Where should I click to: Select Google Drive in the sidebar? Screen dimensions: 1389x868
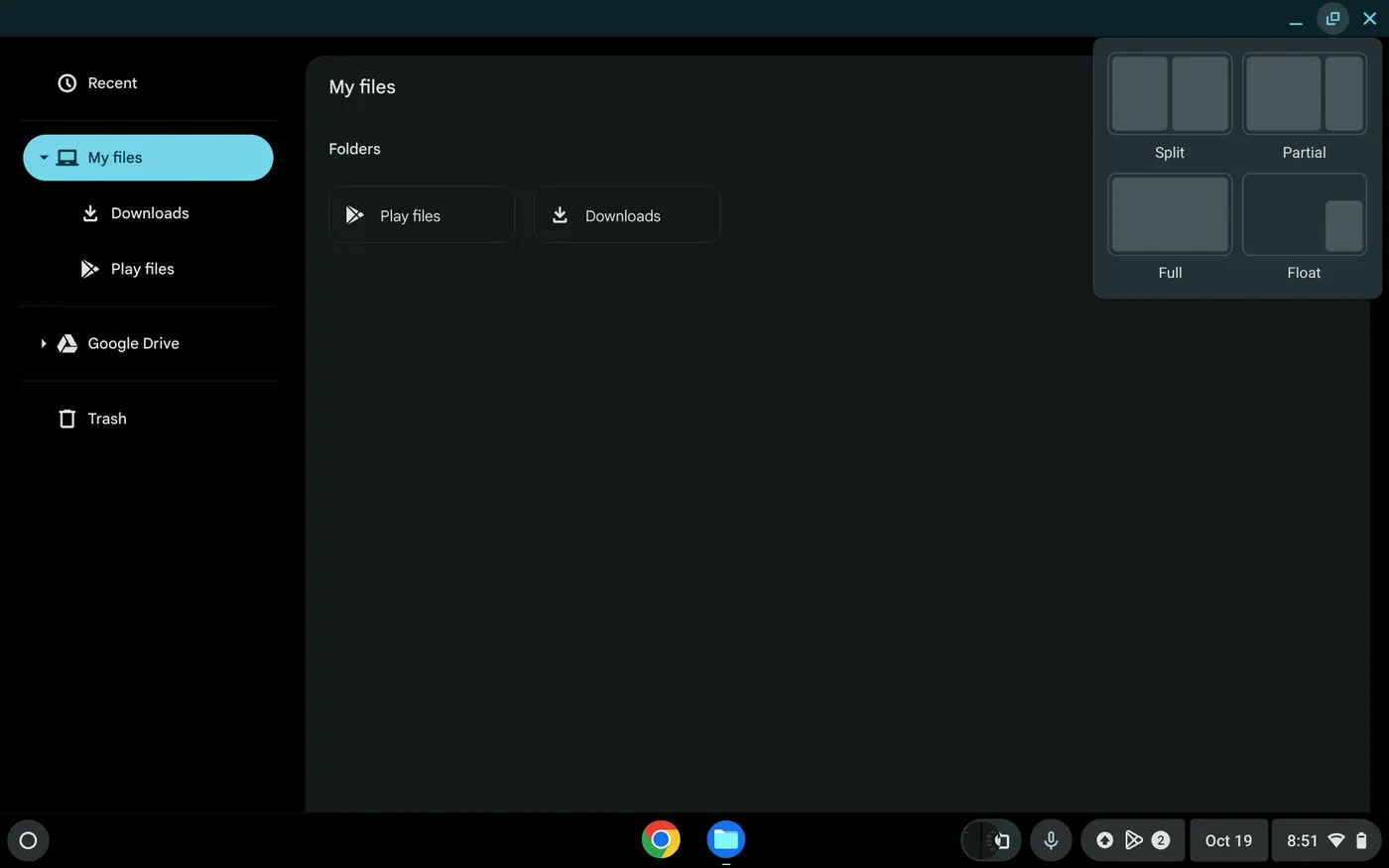pos(133,343)
